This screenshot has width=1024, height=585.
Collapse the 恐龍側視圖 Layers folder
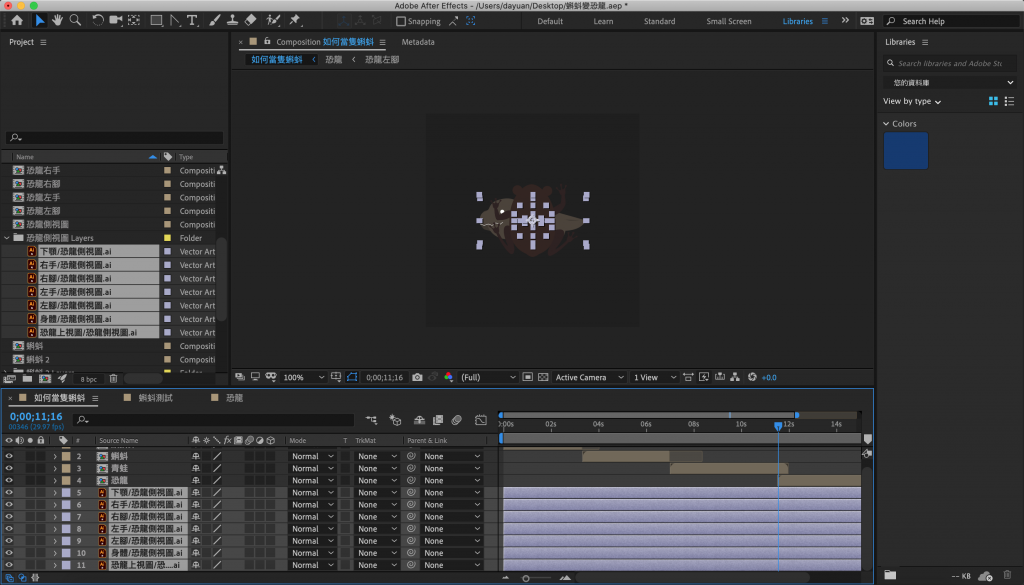(x=7, y=238)
